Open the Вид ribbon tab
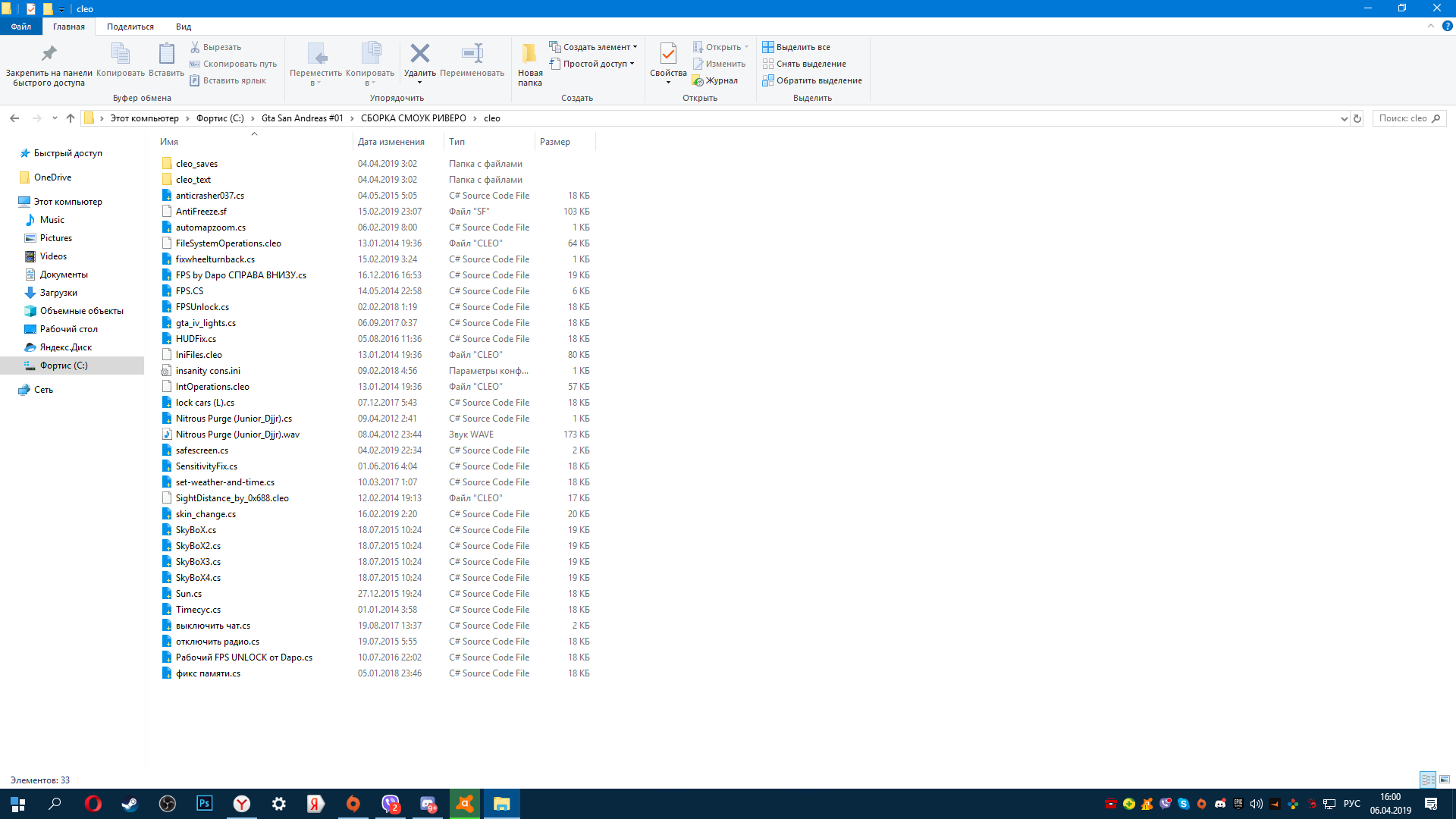 coord(184,27)
